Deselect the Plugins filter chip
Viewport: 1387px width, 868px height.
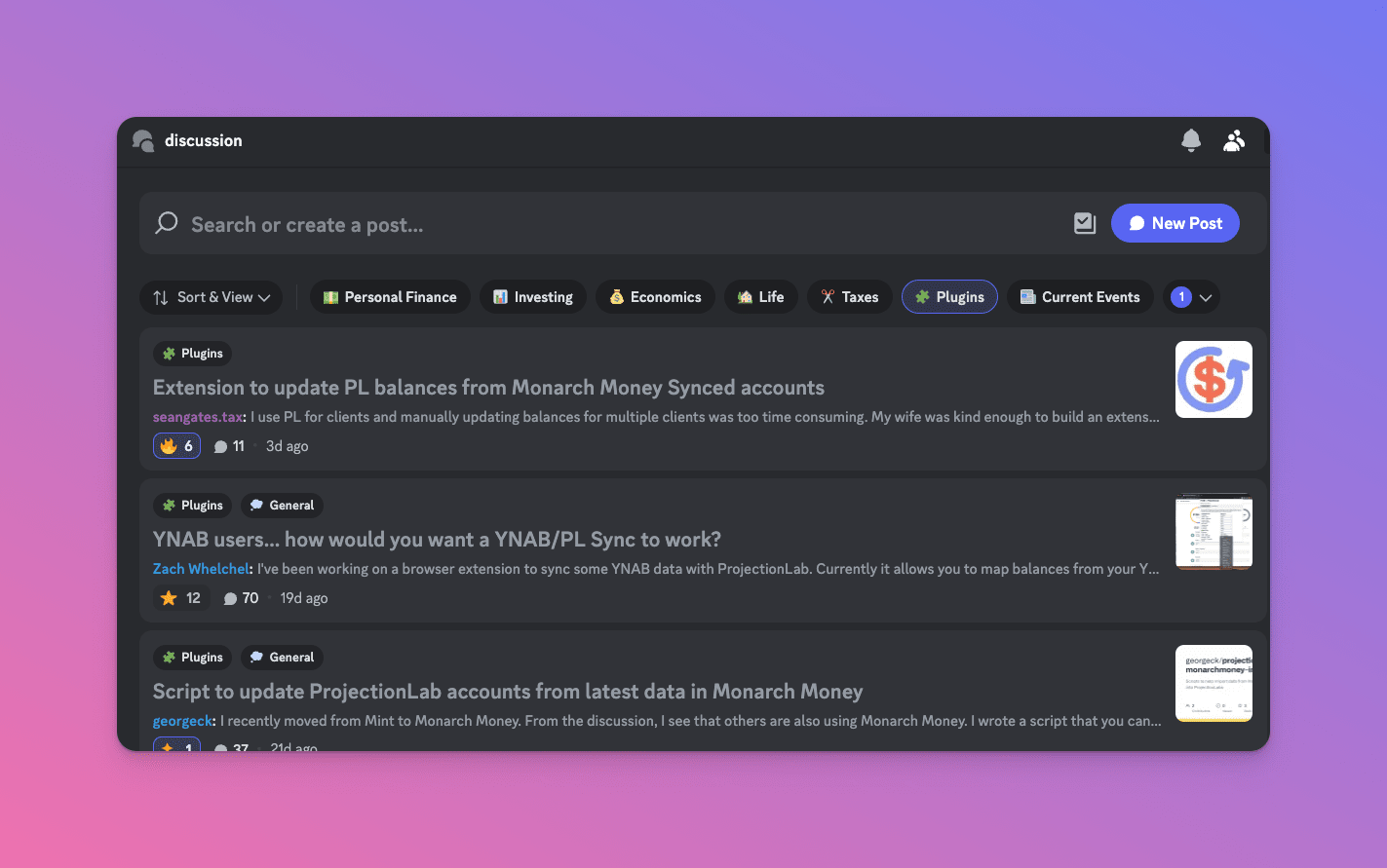(949, 296)
